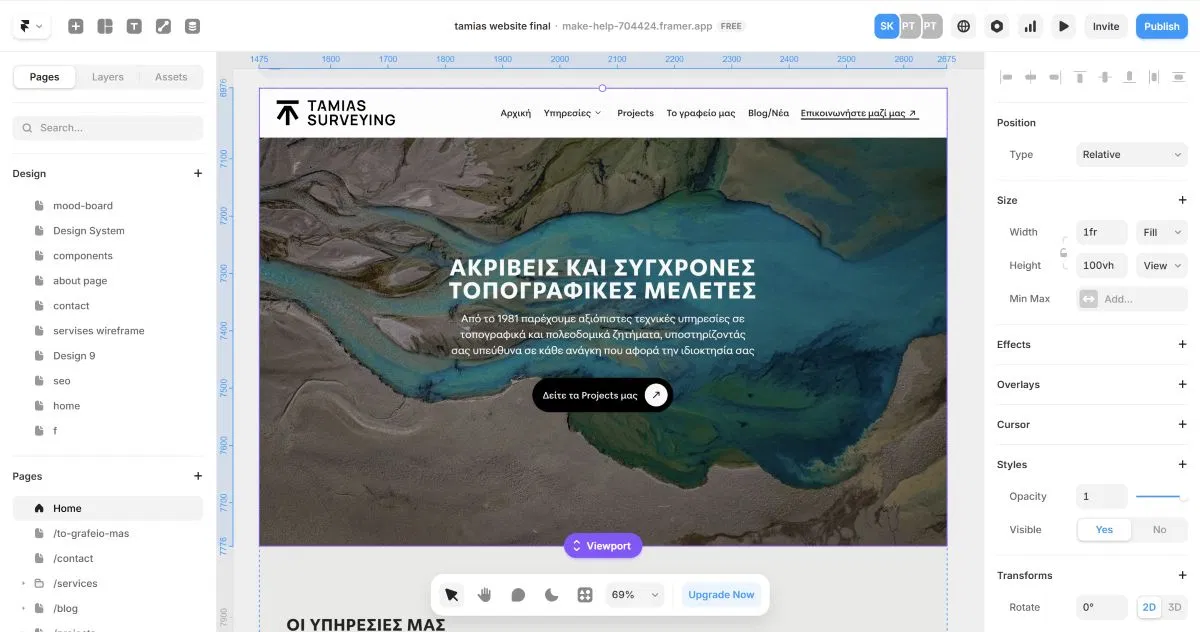
Task: Align right icon in properties panel
Action: (x=1055, y=77)
